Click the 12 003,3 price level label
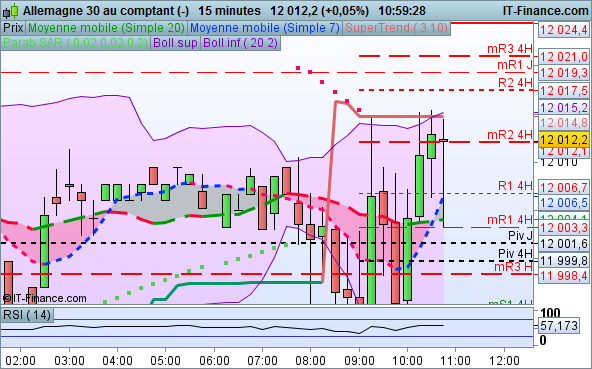This screenshot has width=592, height=369. pos(564,228)
